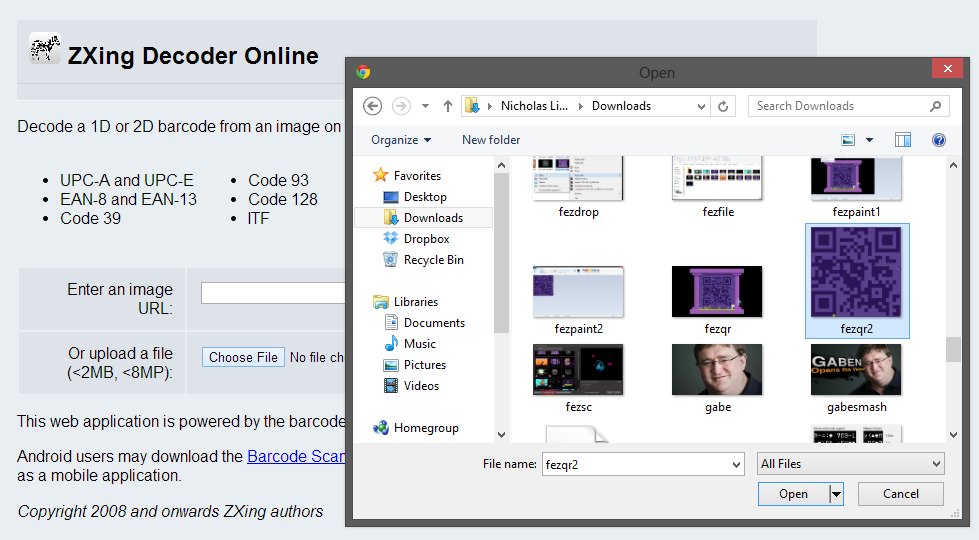Select Nicholas Li... in address path

pyautogui.click(x=534, y=106)
